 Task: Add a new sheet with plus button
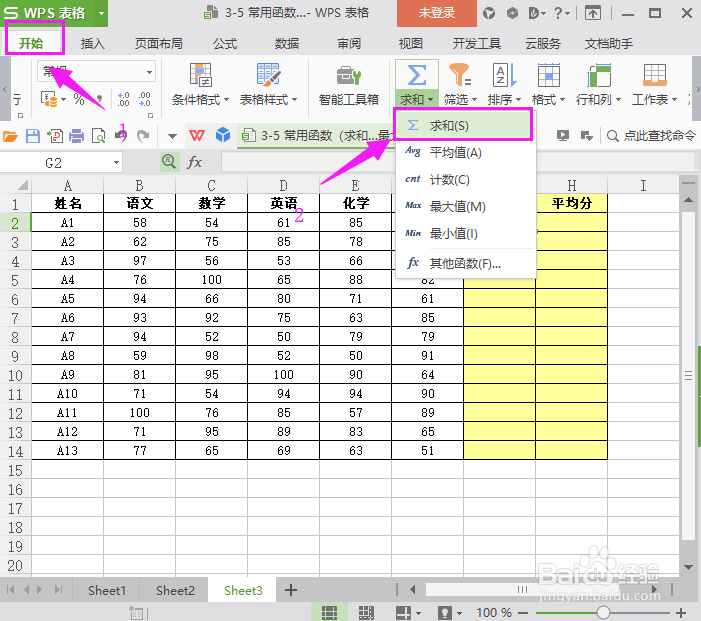click(x=291, y=590)
